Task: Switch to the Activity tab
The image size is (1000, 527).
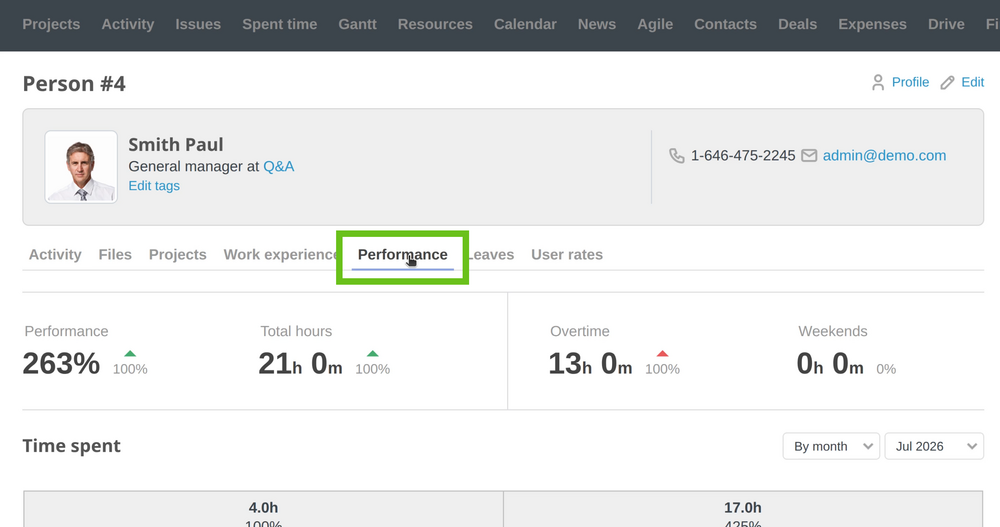Action: [x=55, y=255]
